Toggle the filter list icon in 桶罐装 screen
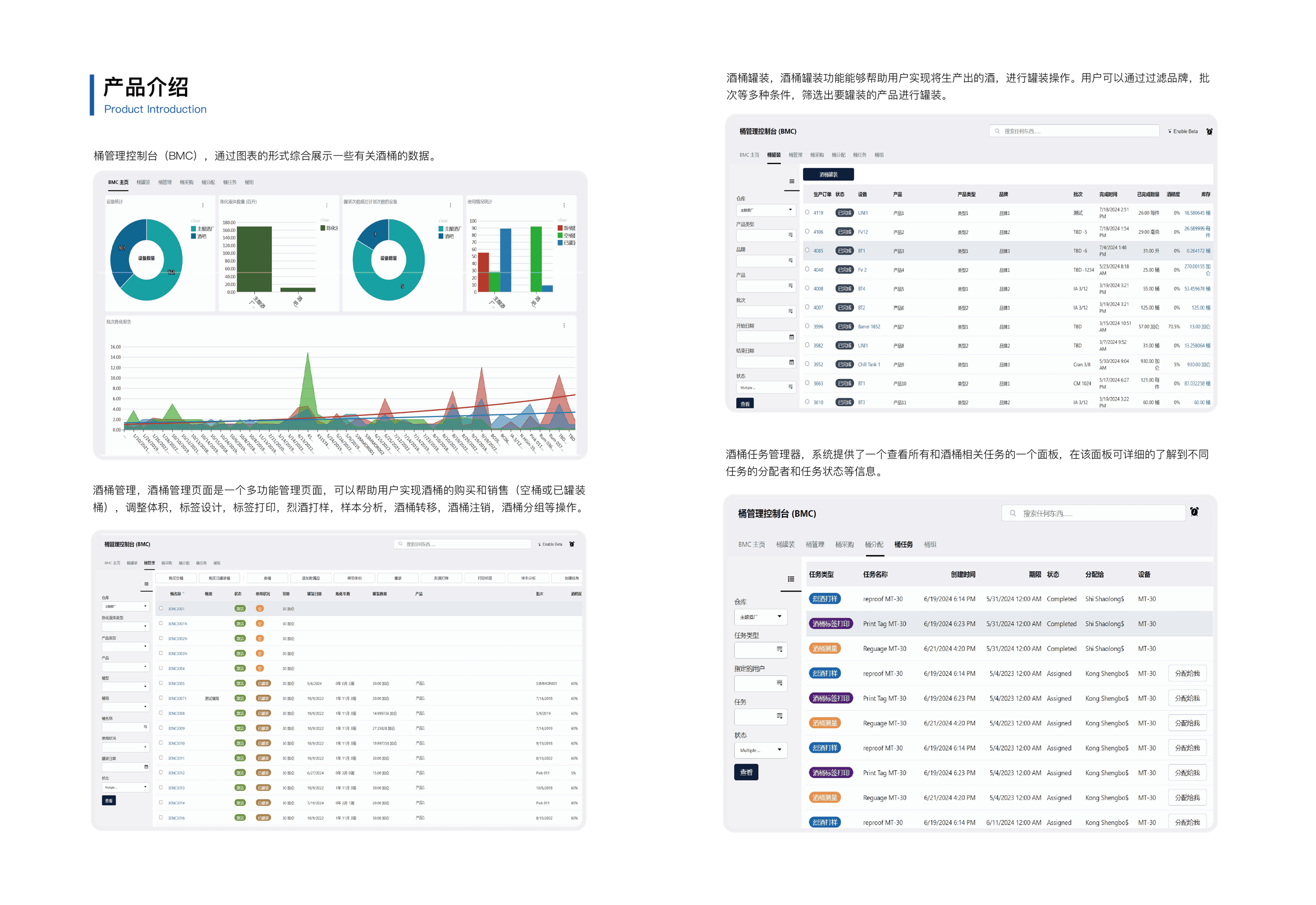 (792, 182)
